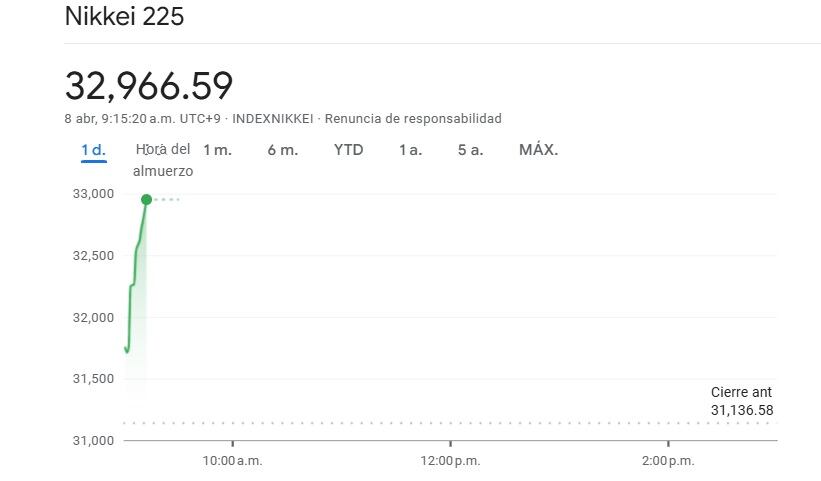Click the green current-price dot on chart
Screen dimensions: 821x481
147,199
